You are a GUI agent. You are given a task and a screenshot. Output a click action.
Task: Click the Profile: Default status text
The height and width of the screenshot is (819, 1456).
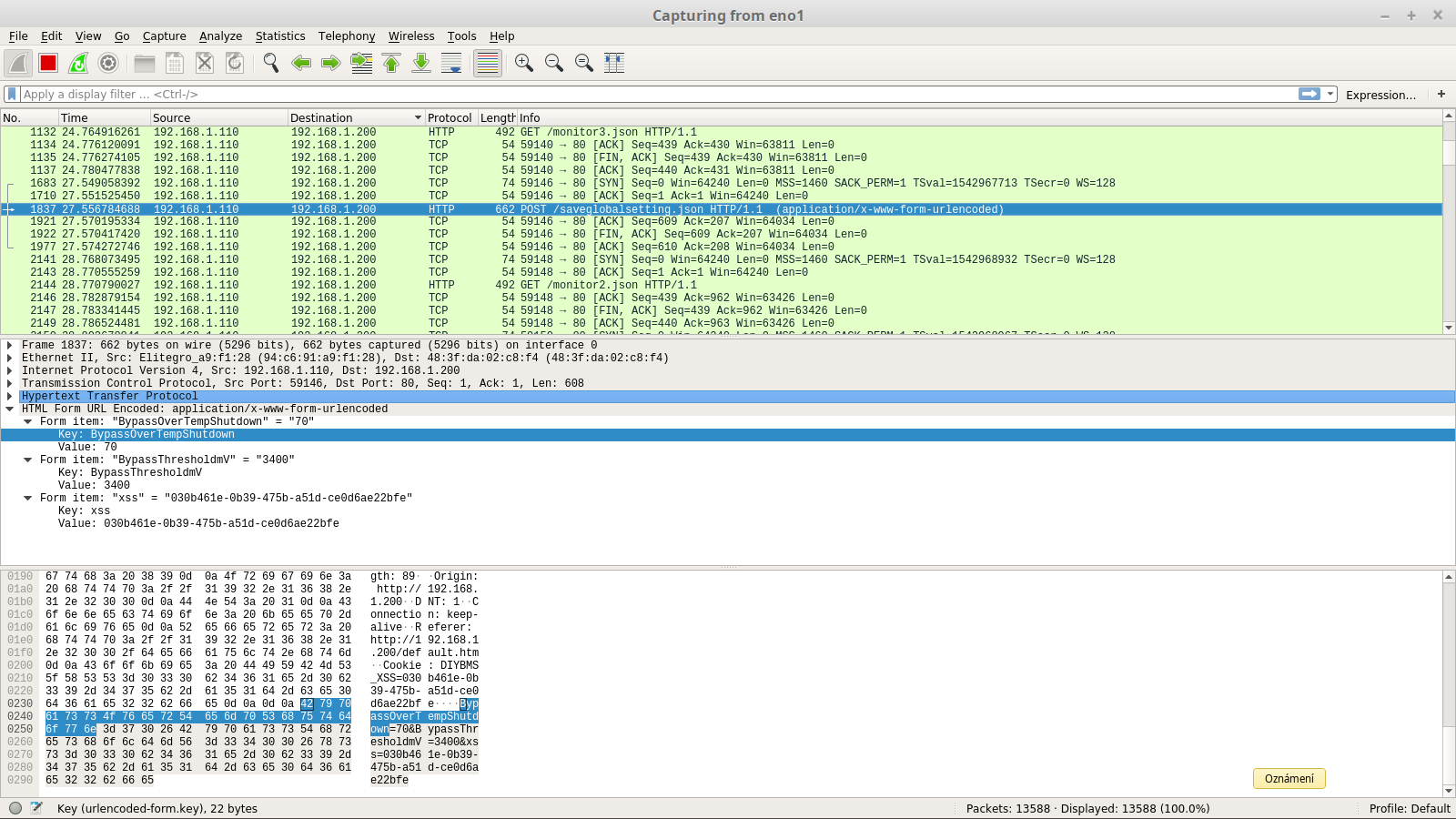pyautogui.click(x=1410, y=808)
